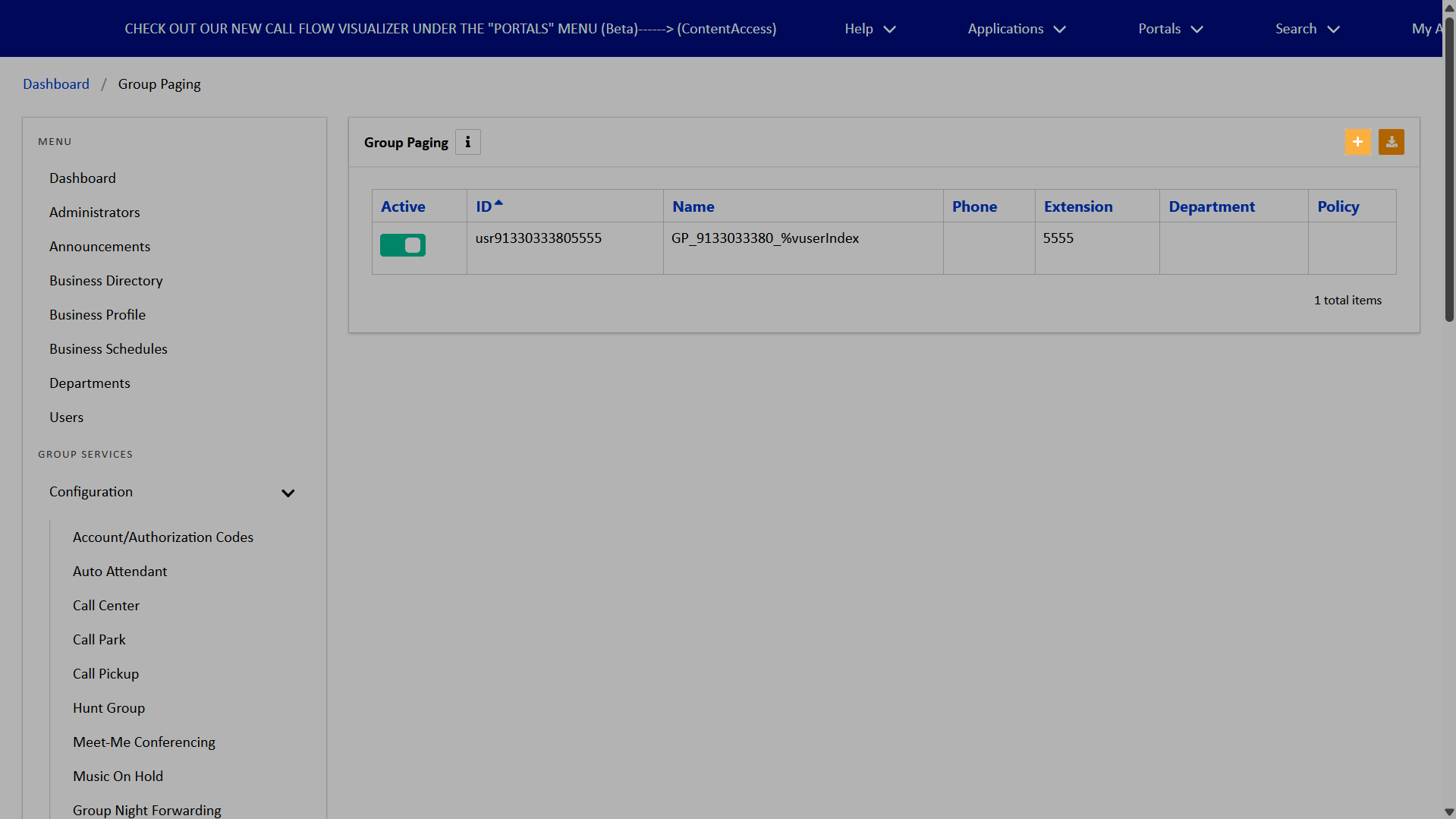Open the Help dropdown menu

tap(870, 29)
